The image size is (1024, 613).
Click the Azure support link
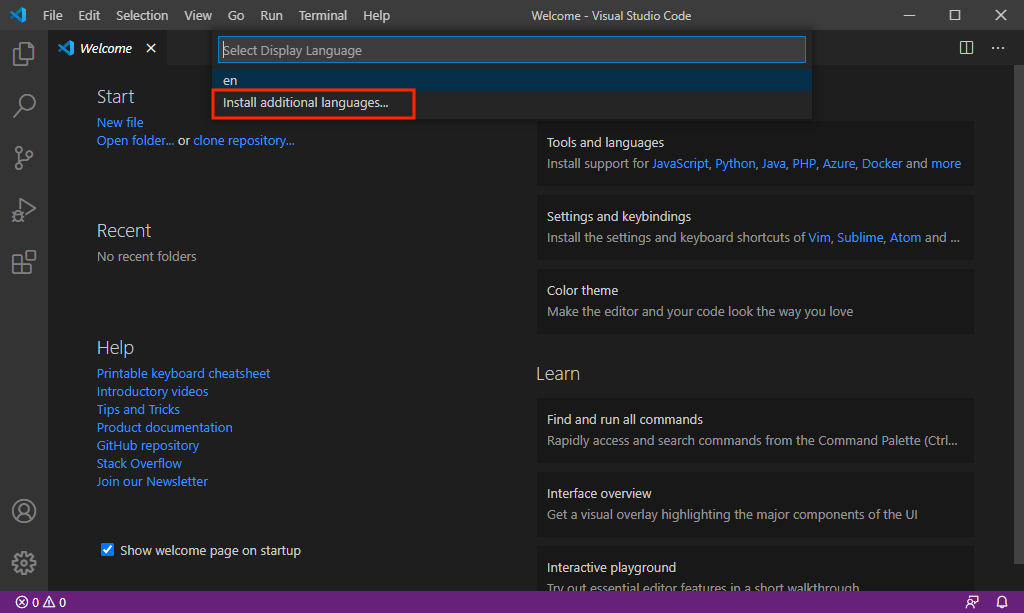[x=839, y=164]
